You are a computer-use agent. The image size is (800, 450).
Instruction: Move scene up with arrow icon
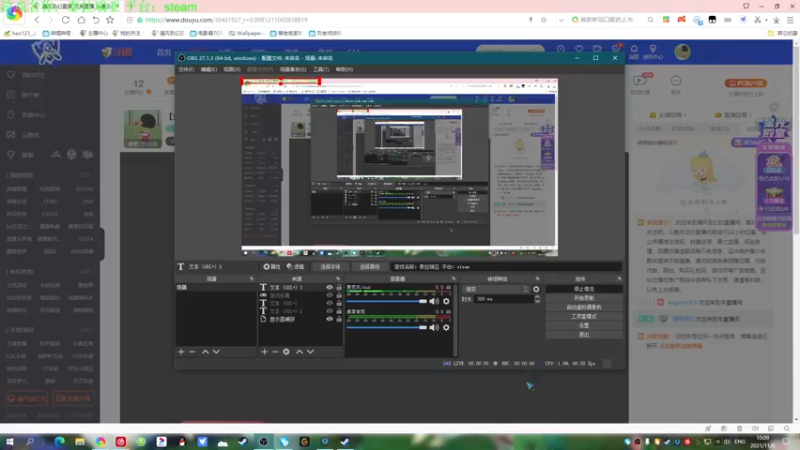[x=205, y=352]
